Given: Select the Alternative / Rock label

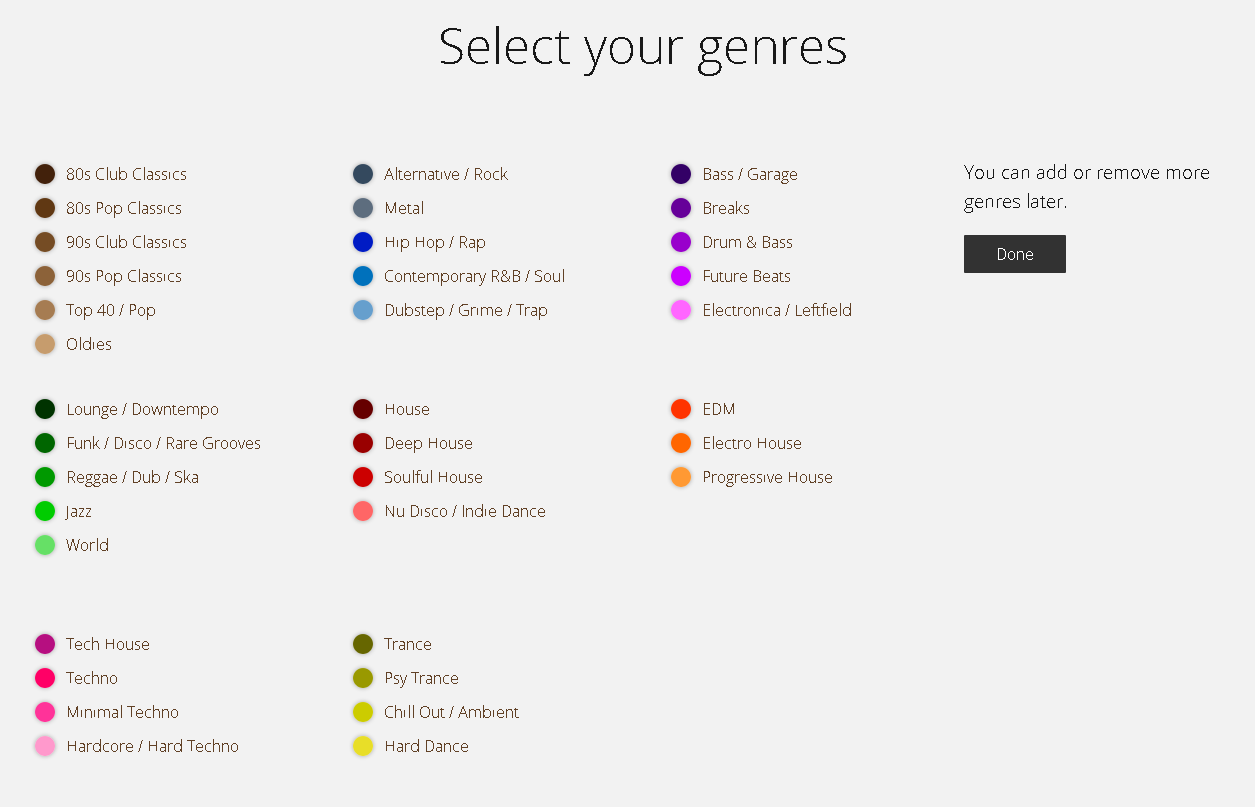Looking at the screenshot, I should pos(446,174).
